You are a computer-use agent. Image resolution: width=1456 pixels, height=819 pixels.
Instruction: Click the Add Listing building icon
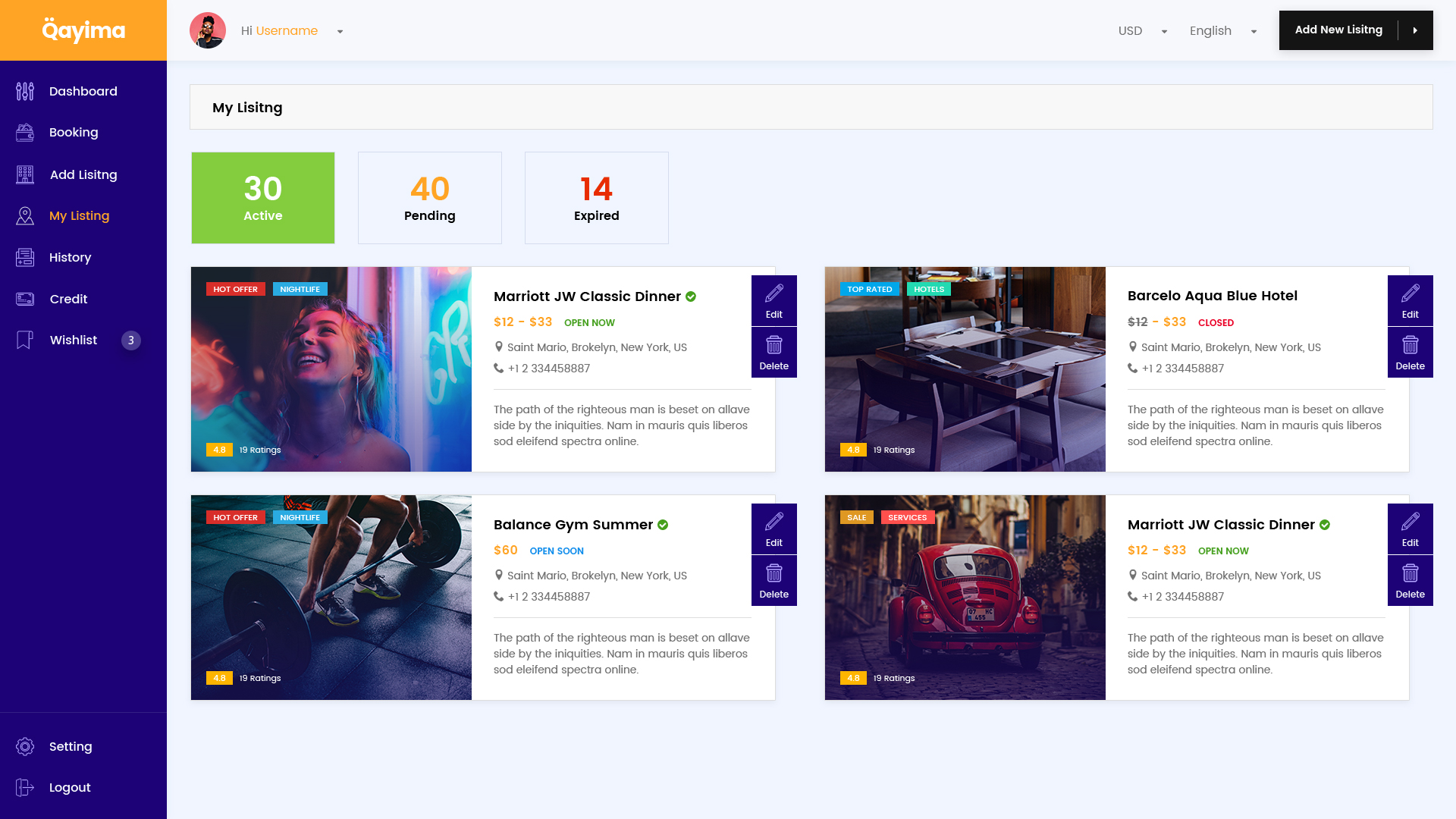25,174
